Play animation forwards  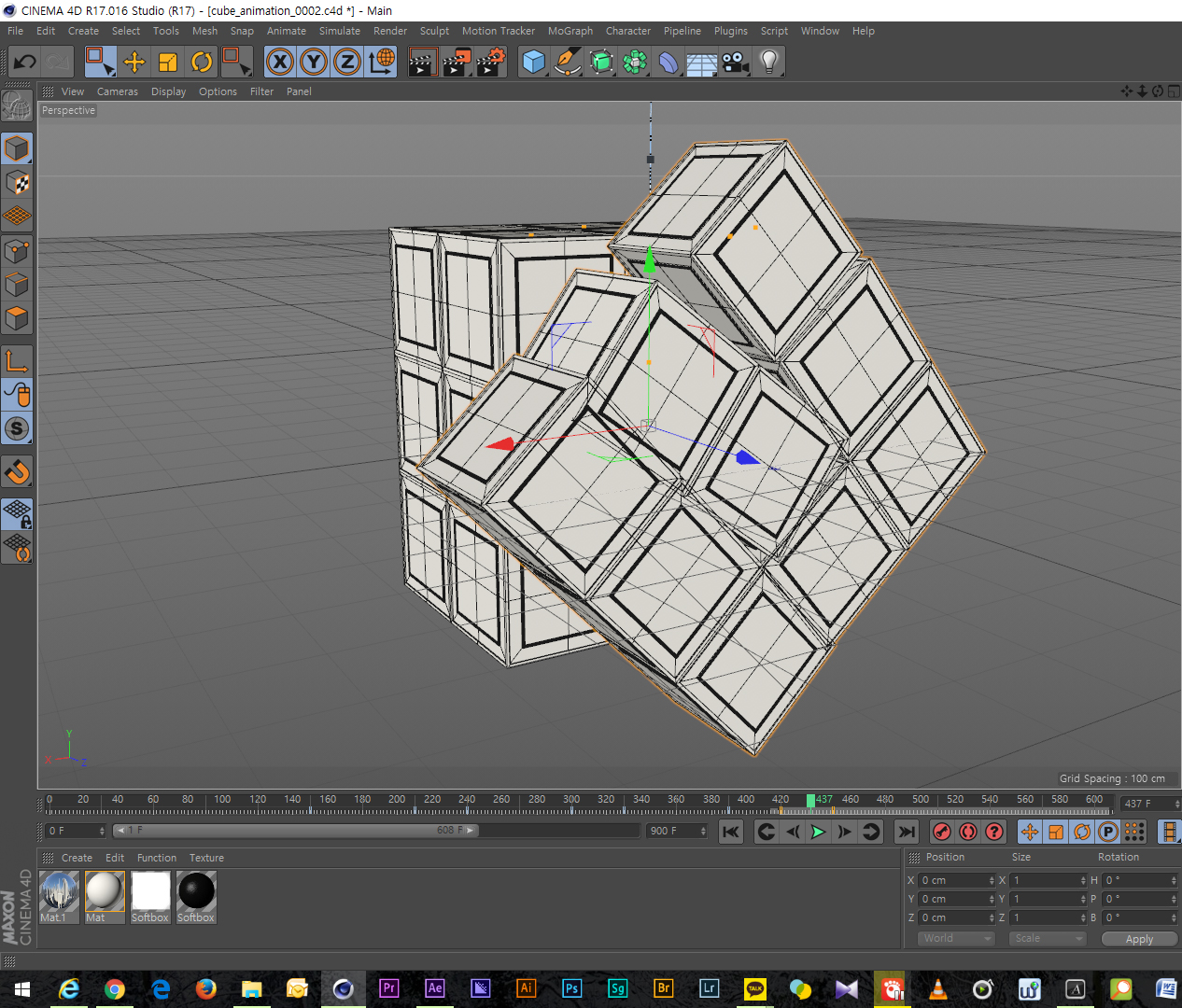818,832
